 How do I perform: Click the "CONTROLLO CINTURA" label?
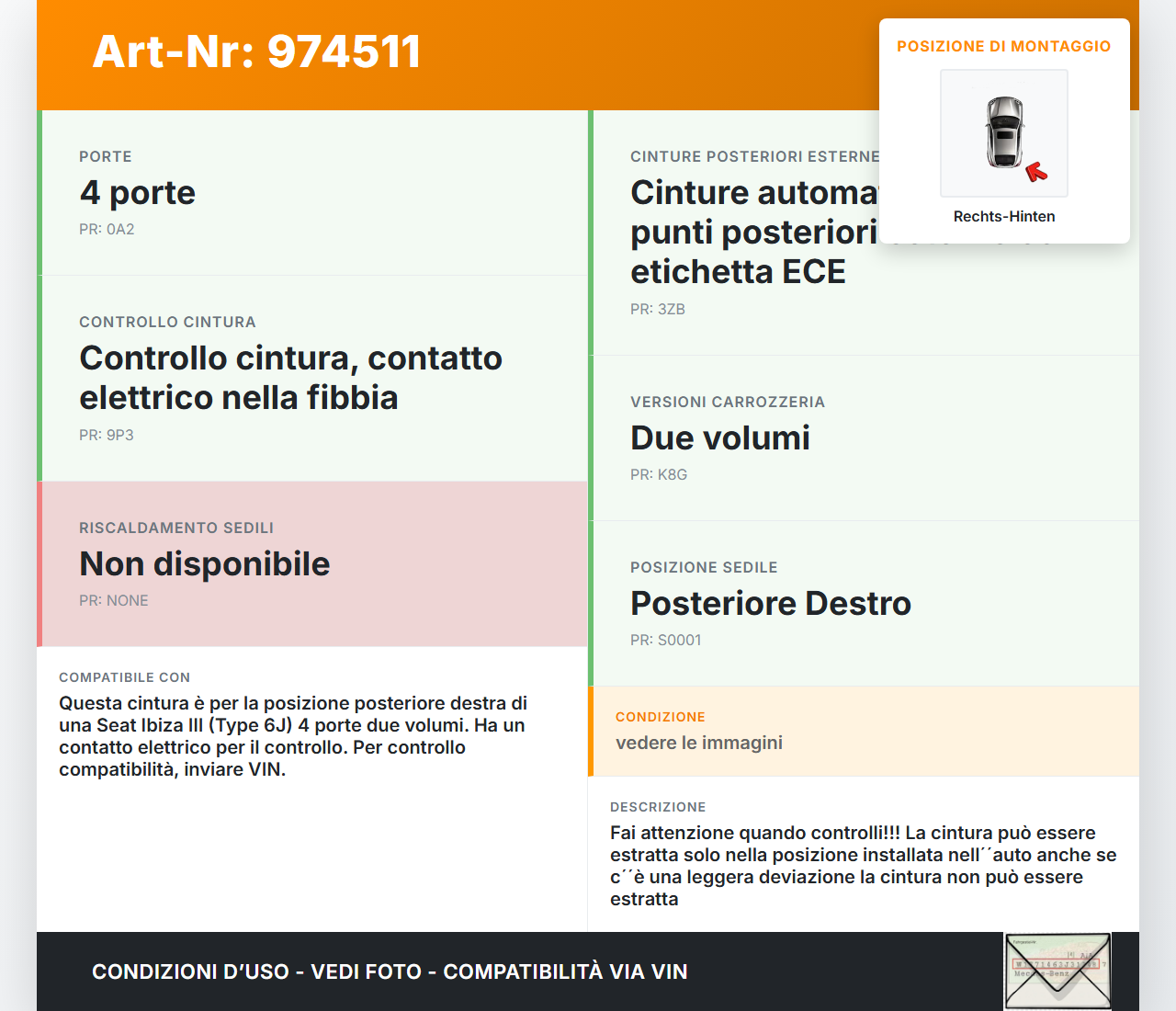pyautogui.click(x=167, y=322)
